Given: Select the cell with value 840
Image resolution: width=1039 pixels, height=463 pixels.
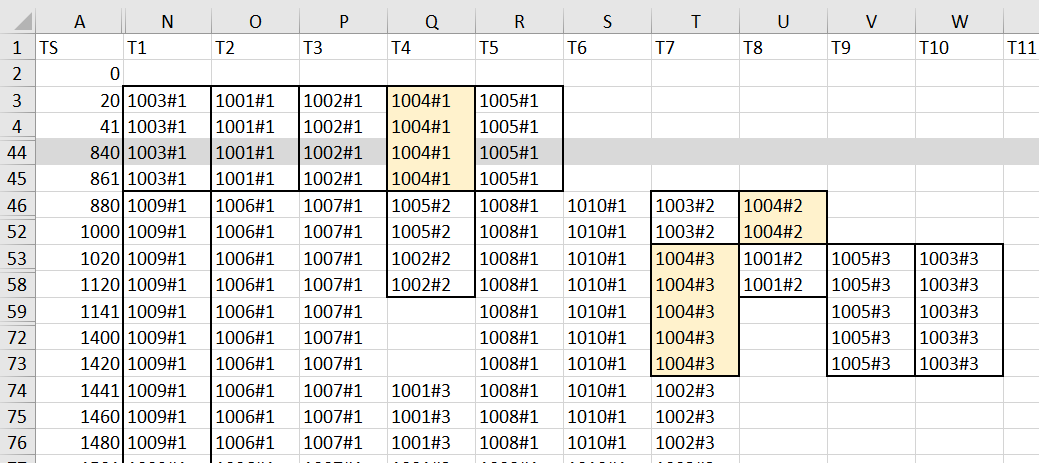Looking at the screenshot, I should click(x=78, y=152).
